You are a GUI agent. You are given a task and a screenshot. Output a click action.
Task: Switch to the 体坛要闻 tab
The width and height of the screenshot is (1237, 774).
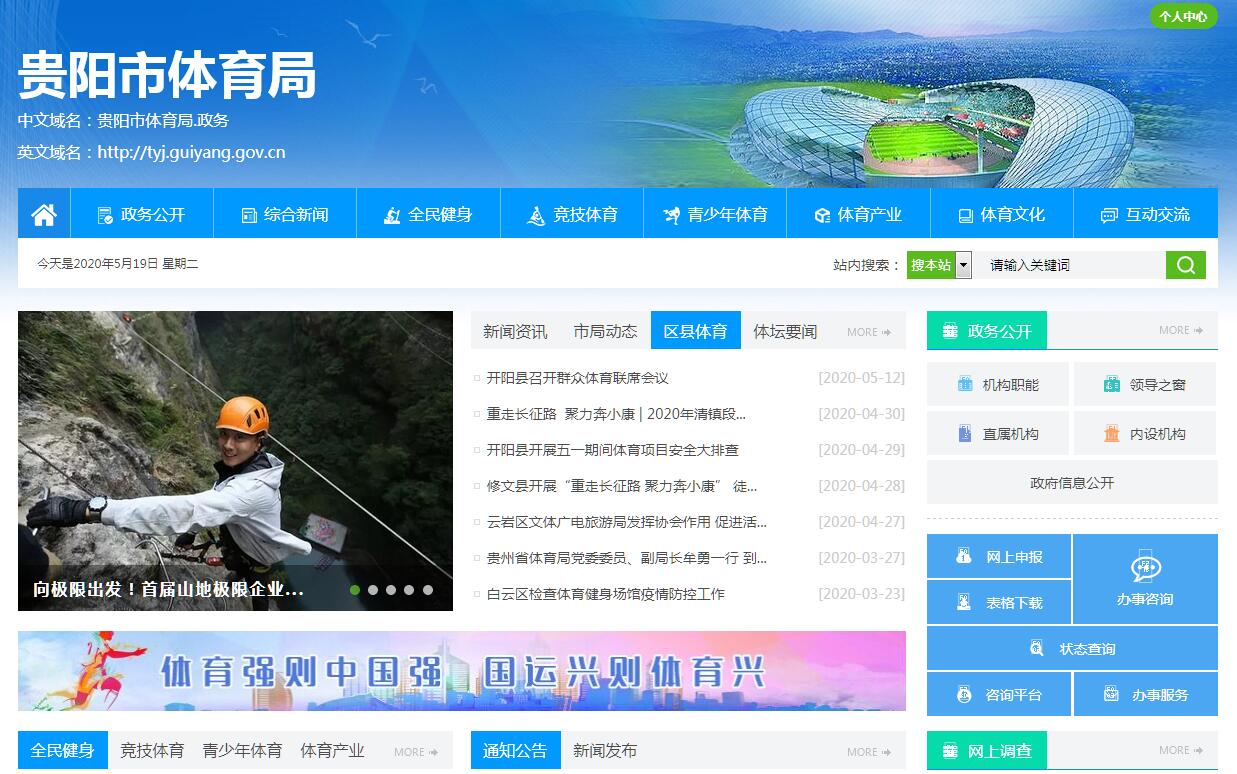[x=785, y=331]
